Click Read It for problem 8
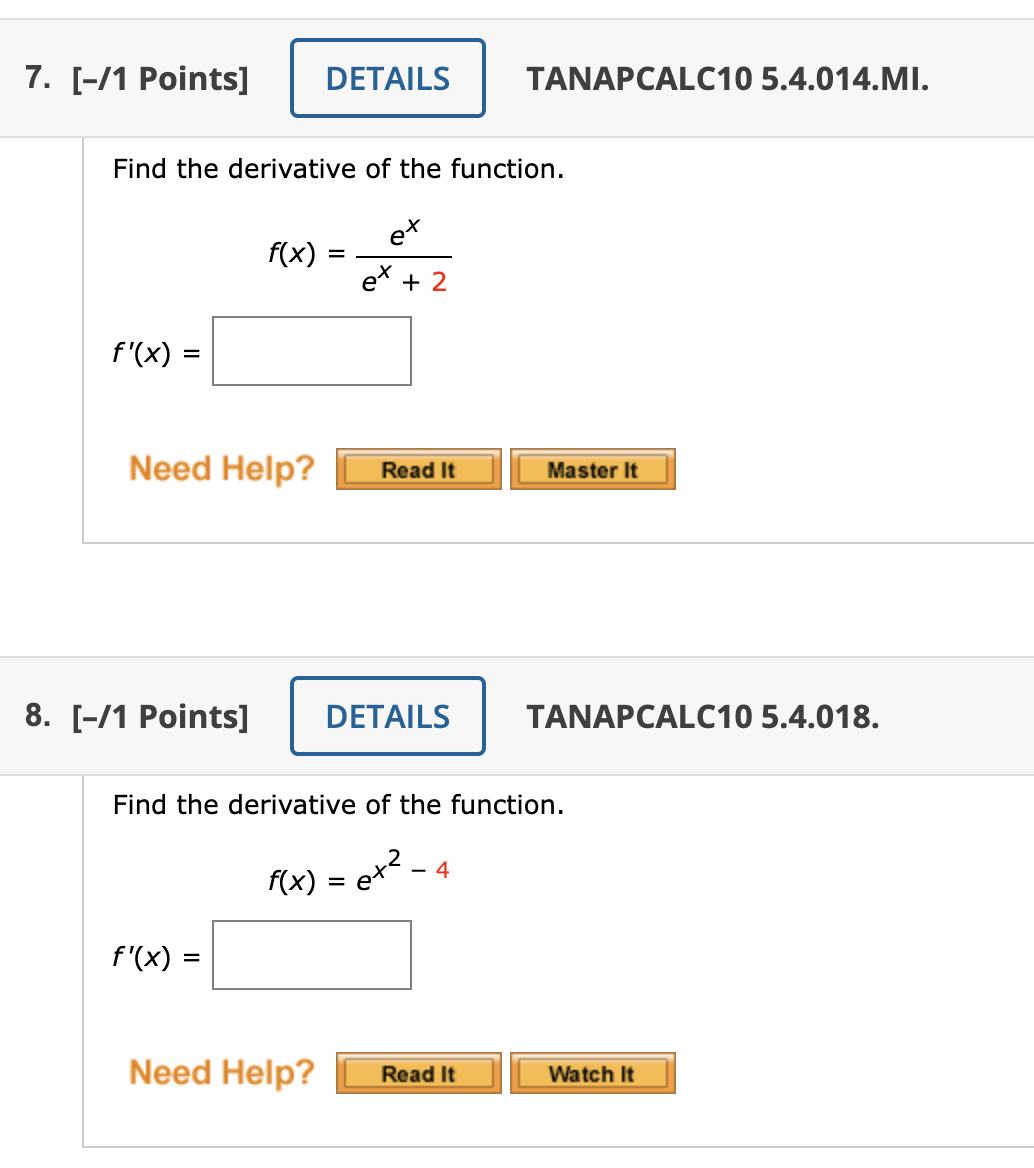This screenshot has height=1168, width=1034. (x=418, y=1072)
